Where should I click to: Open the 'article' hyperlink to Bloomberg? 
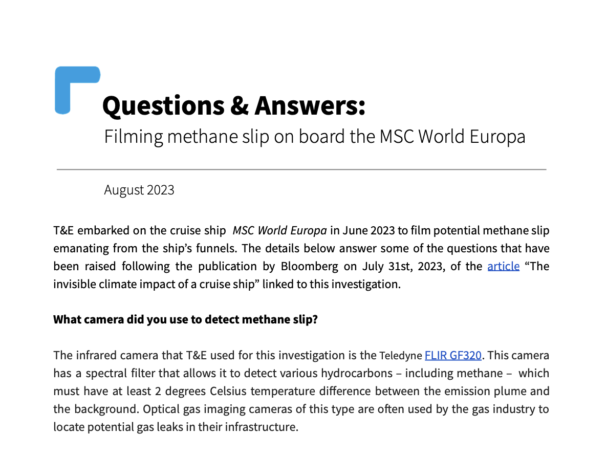503,266
